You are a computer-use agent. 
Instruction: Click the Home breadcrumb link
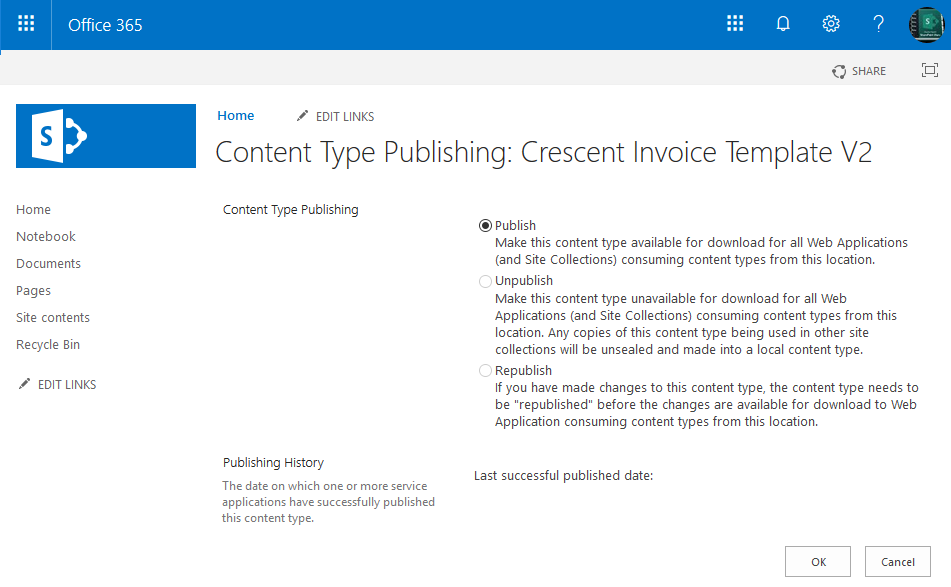236,116
